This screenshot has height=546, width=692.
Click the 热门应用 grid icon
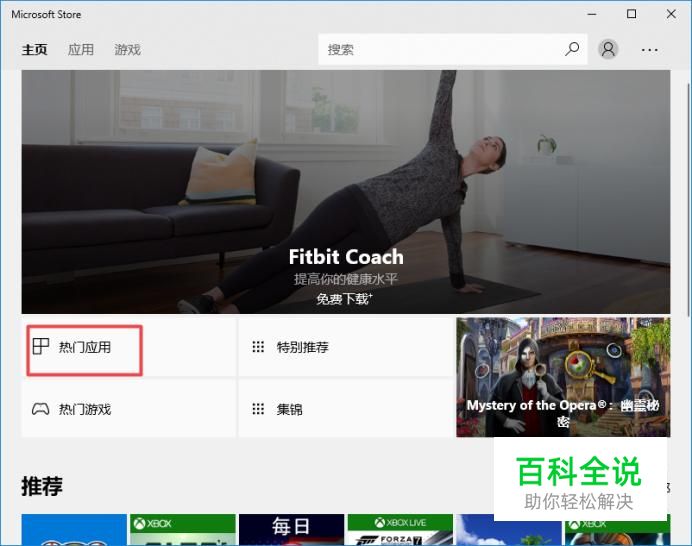41,346
